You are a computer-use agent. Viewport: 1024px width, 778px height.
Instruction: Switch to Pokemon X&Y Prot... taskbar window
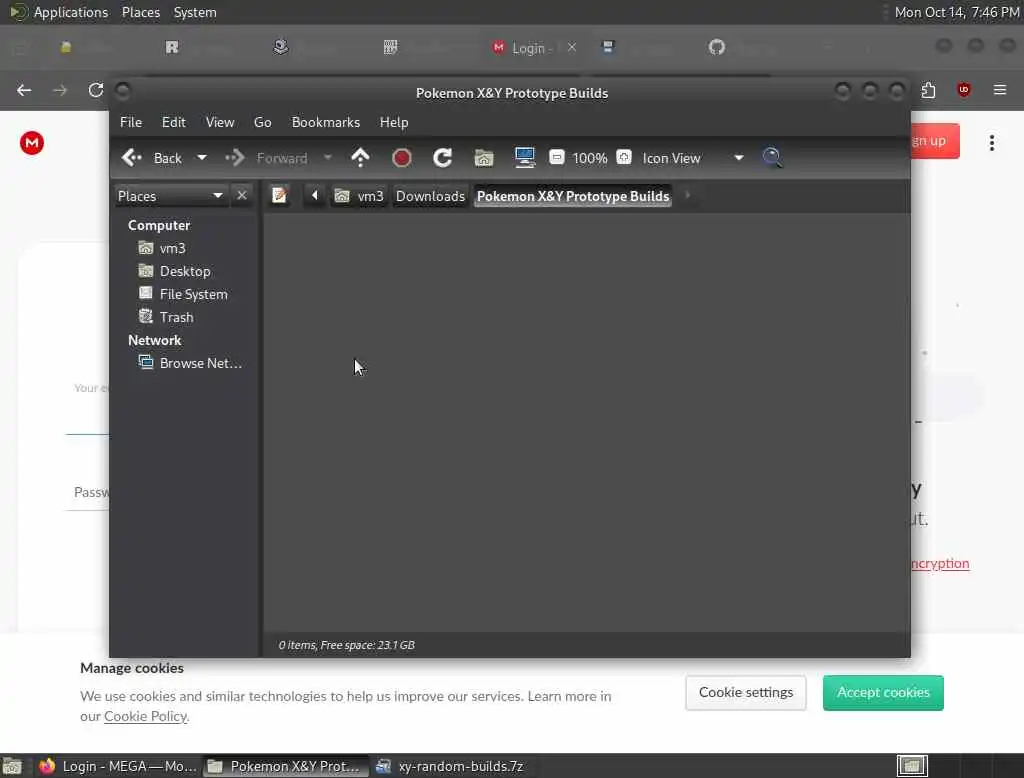click(x=285, y=766)
